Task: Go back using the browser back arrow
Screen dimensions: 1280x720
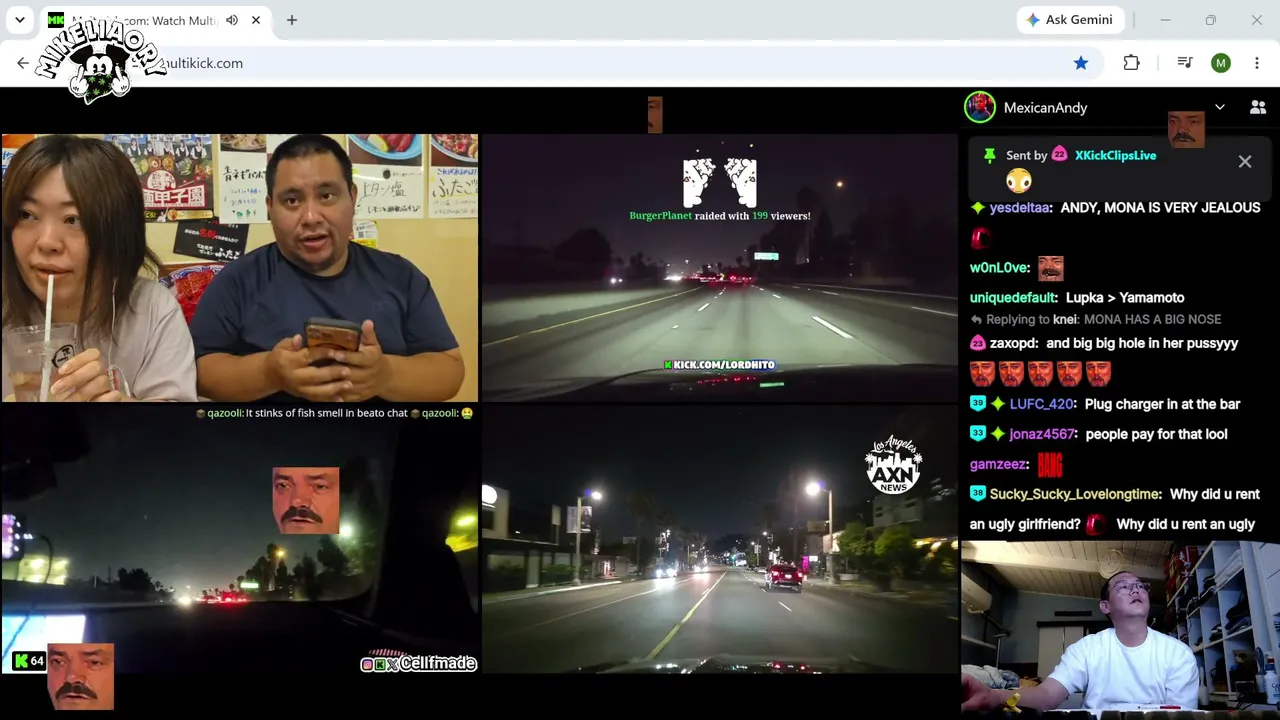Action: point(23,63)
